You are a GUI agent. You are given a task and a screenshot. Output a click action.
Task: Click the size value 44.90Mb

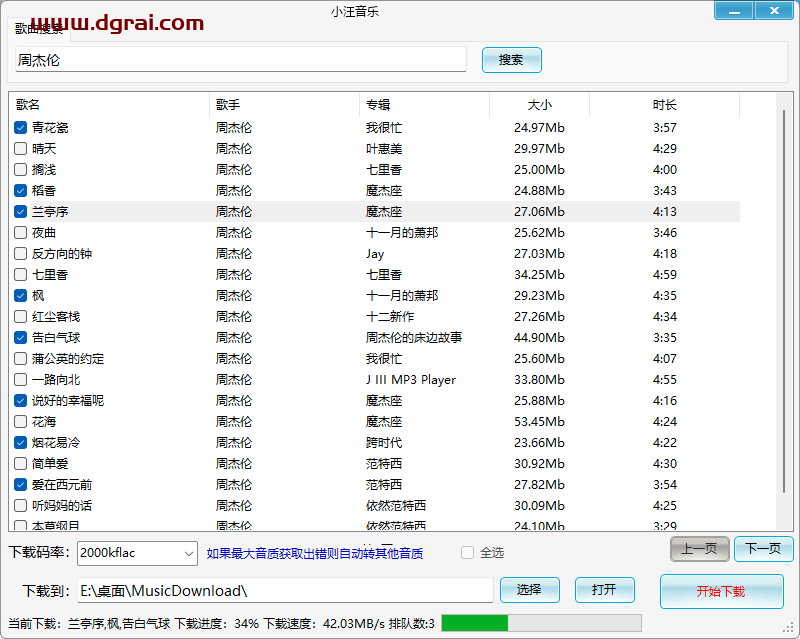coord(539,337)
